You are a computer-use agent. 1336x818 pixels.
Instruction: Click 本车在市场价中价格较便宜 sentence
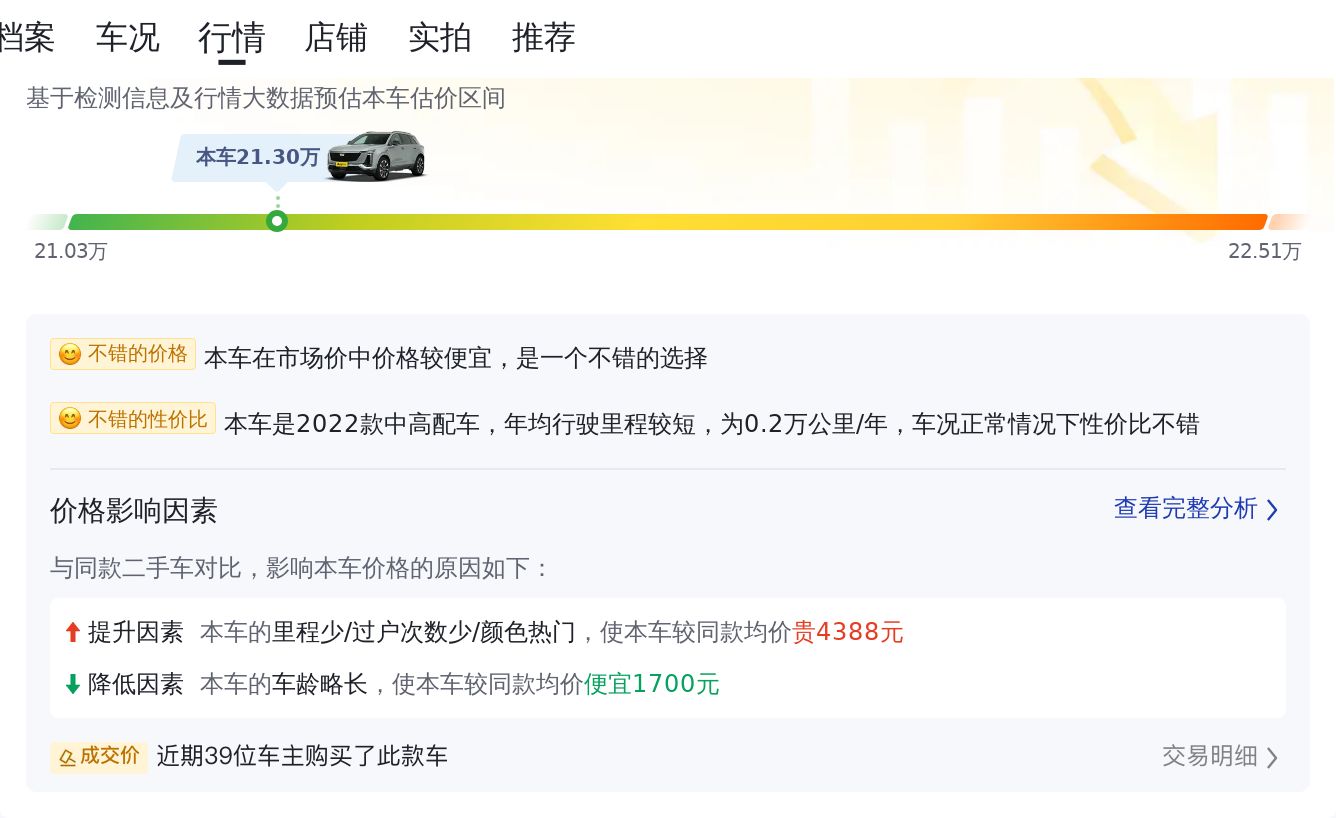pyautogui.click(x=456, y=357)
